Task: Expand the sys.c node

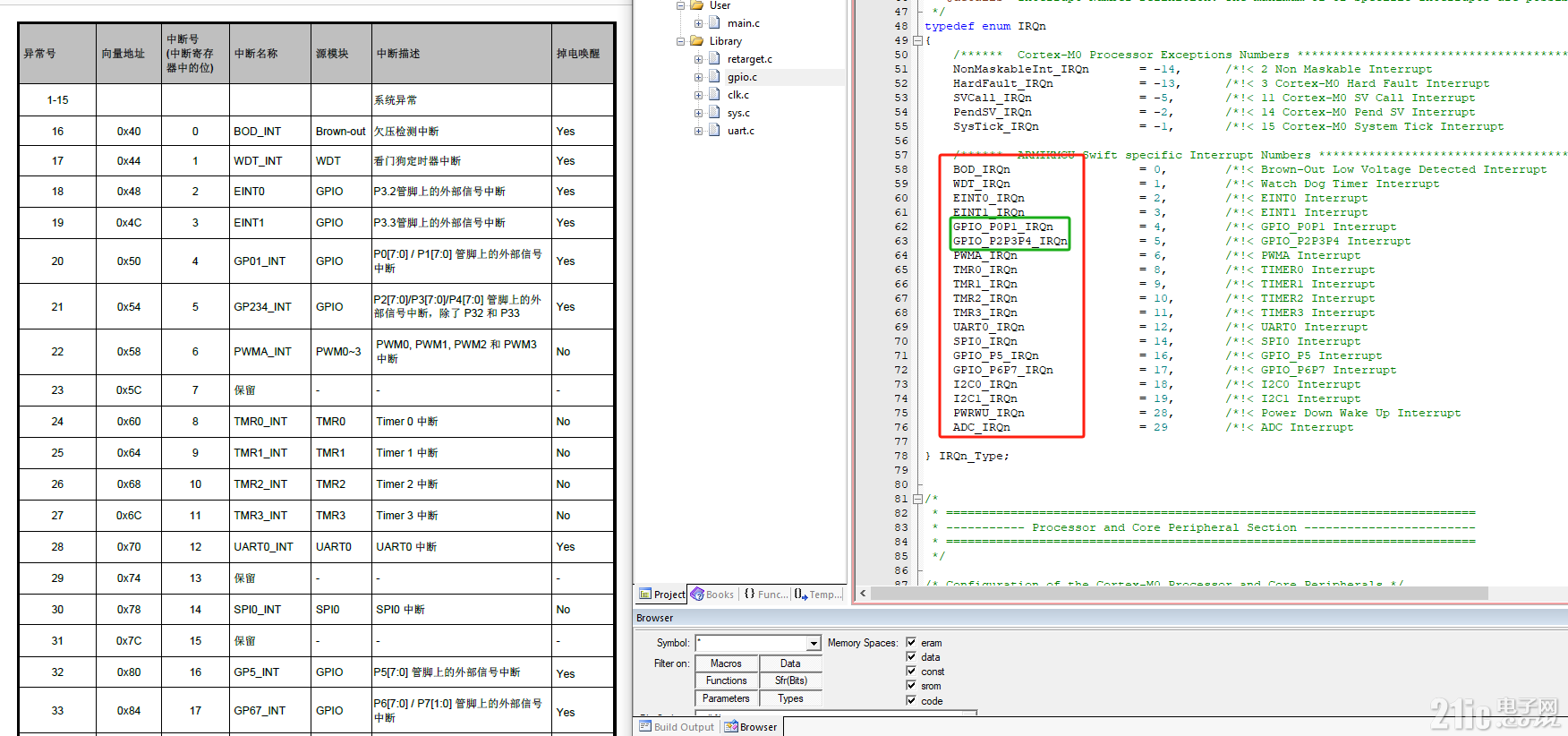Action: (698, 113)
